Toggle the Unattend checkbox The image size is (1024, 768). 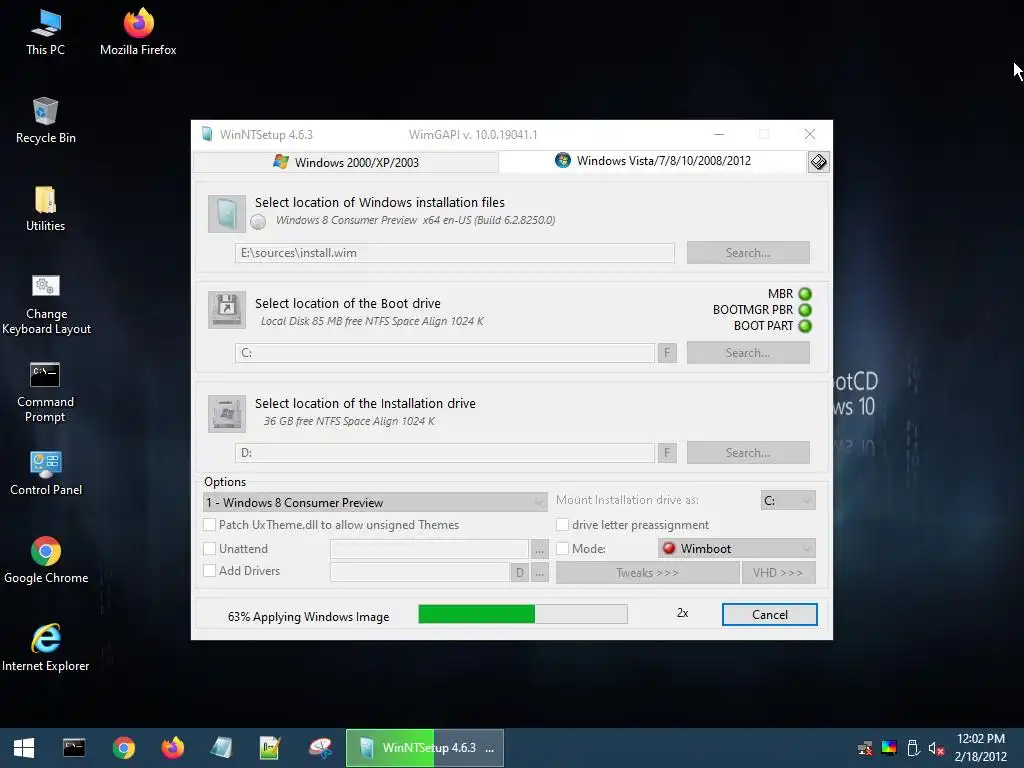point(210,549)
